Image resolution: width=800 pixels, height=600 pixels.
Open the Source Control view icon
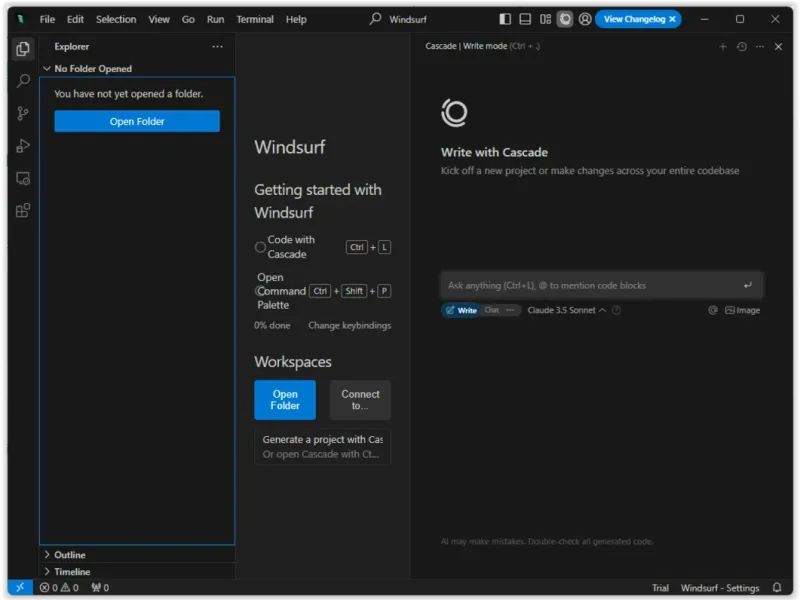22,113
